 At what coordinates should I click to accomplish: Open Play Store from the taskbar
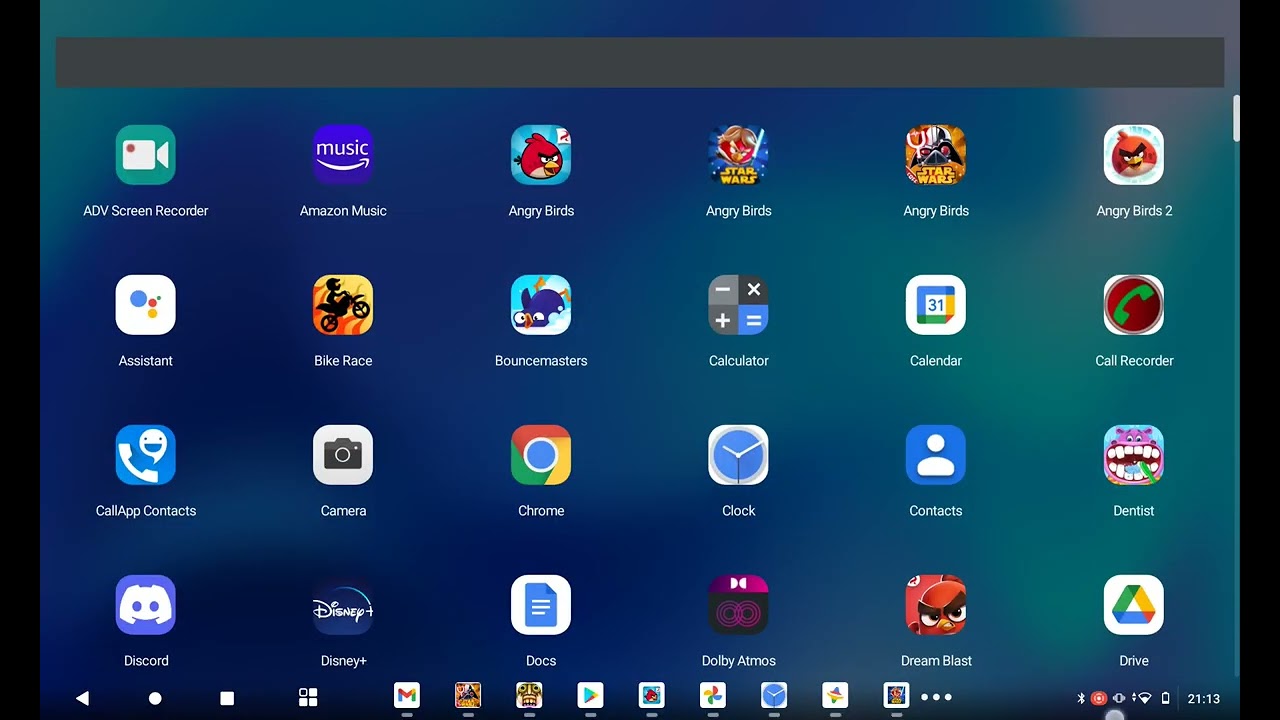pyautogui.click(x=590, y=695)
